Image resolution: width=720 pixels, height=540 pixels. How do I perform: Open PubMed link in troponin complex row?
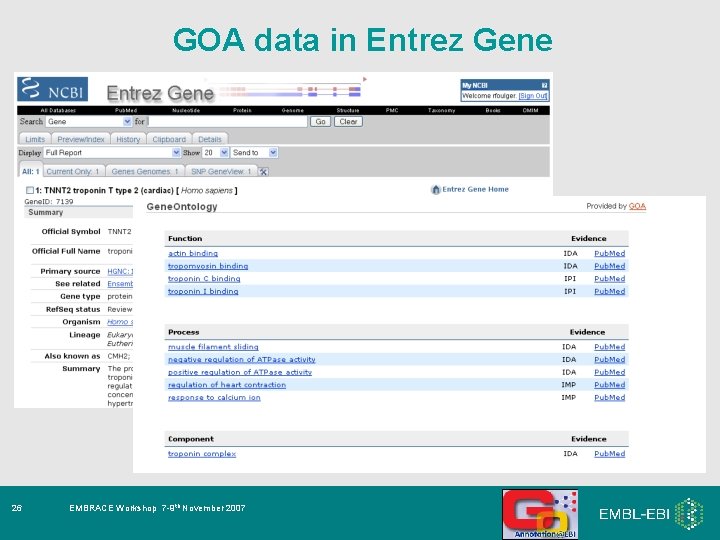click(609, 454)
